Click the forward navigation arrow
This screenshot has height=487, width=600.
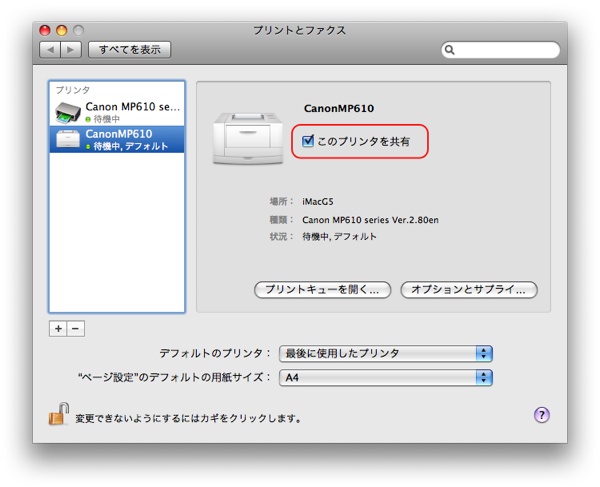(x=71, y=50)
